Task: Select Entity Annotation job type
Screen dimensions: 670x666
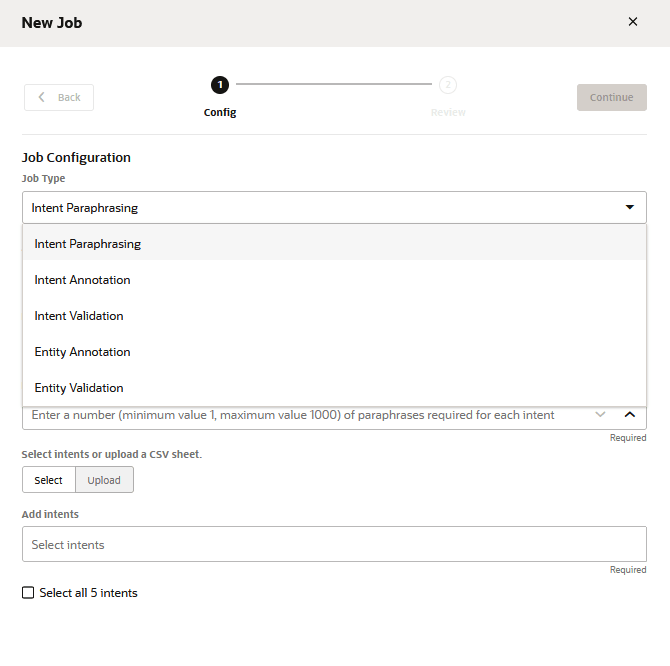Action: (x=82, y=352)
